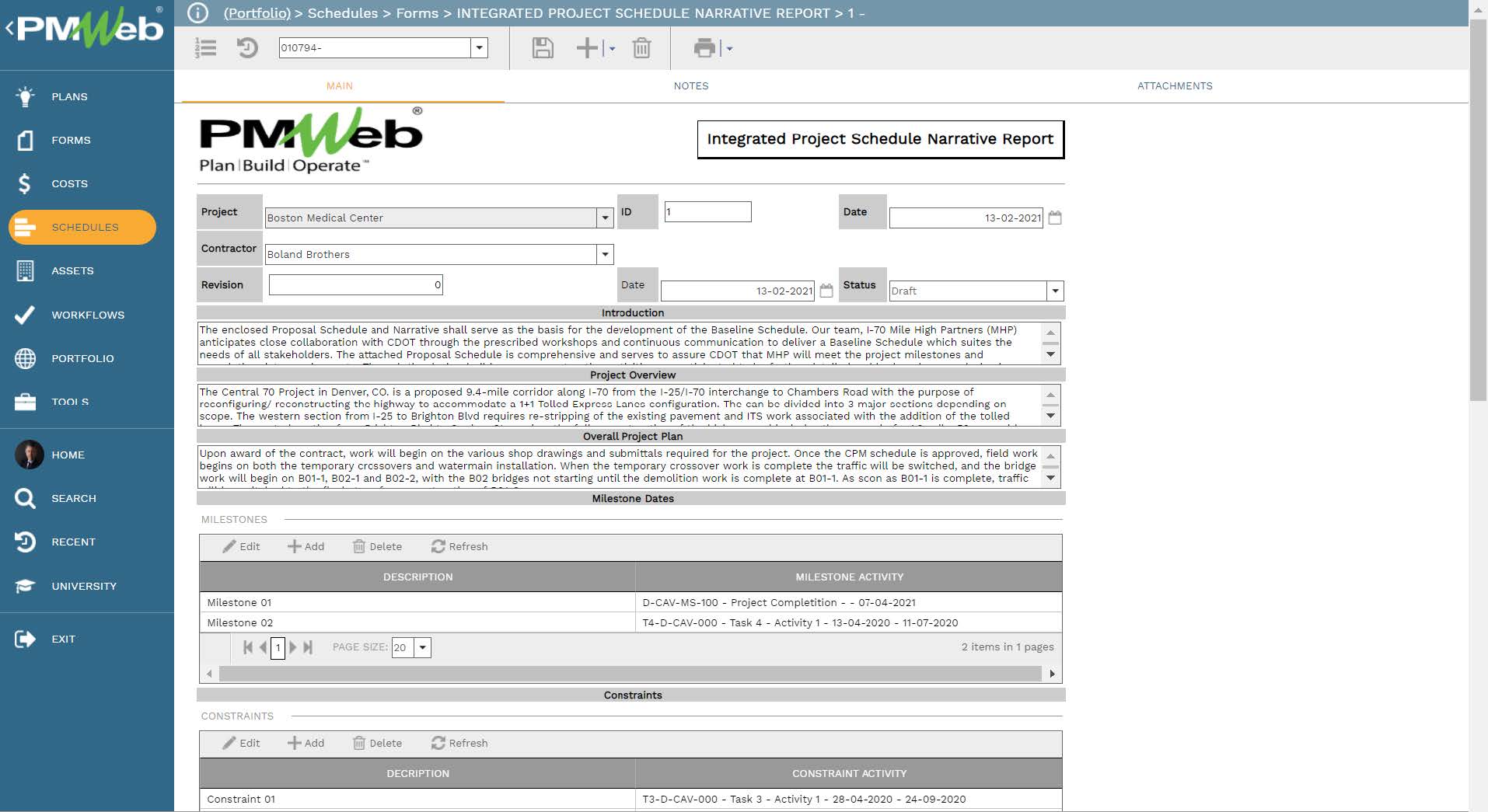This screenshot has width=1488, height=812.
Task: Select the Costs icon in the sidebar
Action: (25, 183)
